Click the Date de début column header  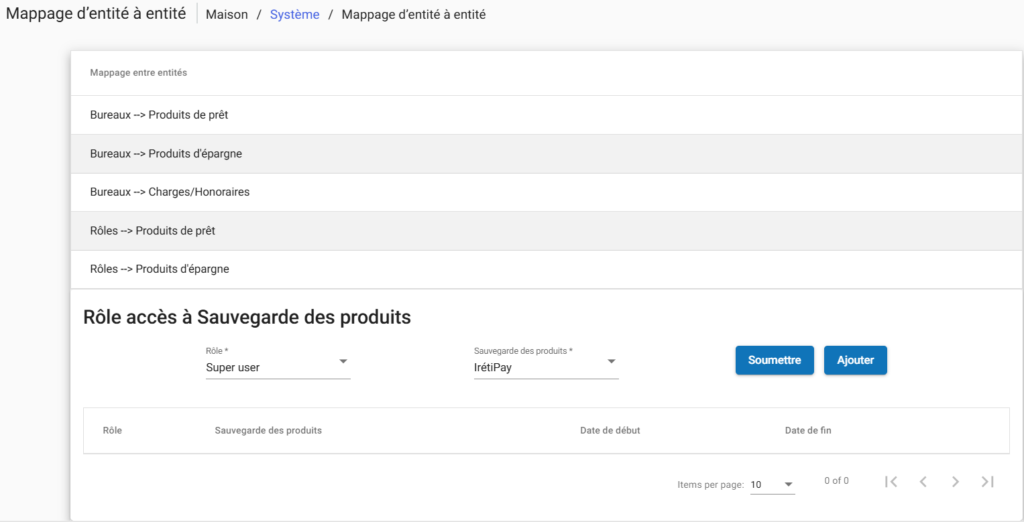pyautogui.click(x=610, y=430)
